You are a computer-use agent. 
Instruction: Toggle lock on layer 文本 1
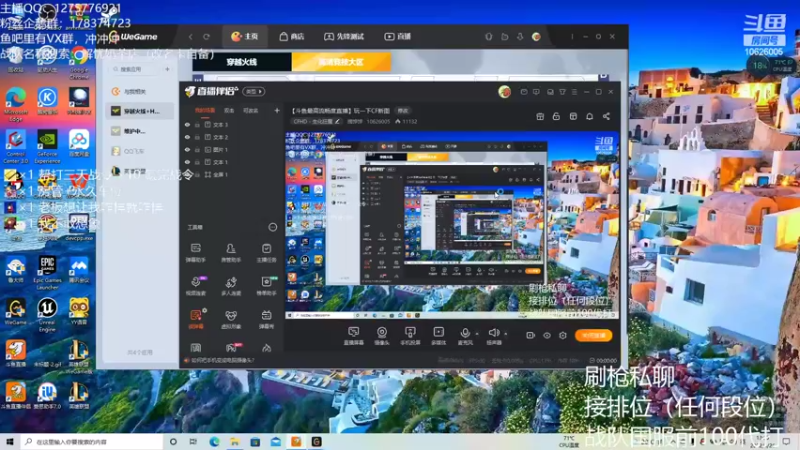click(x=197, y=162)
